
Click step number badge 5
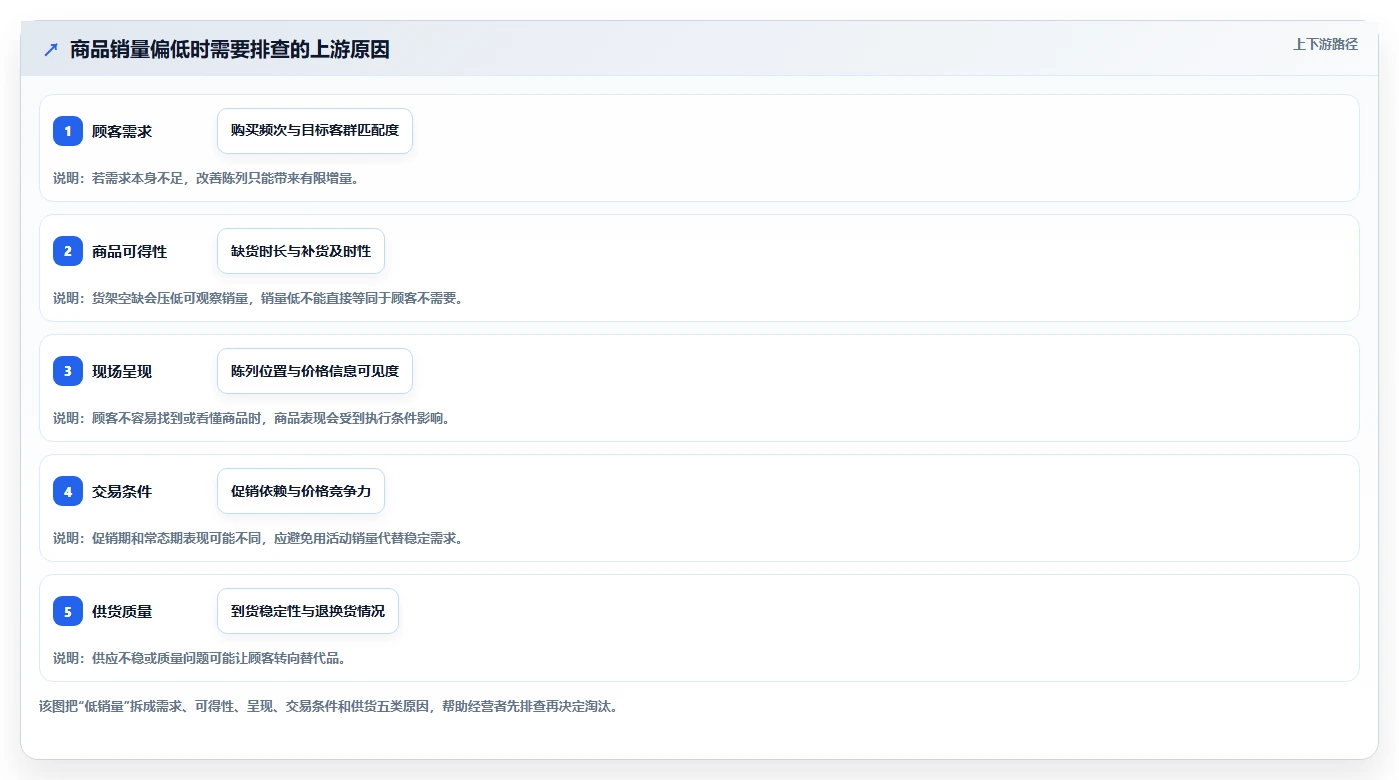[68, 611]
